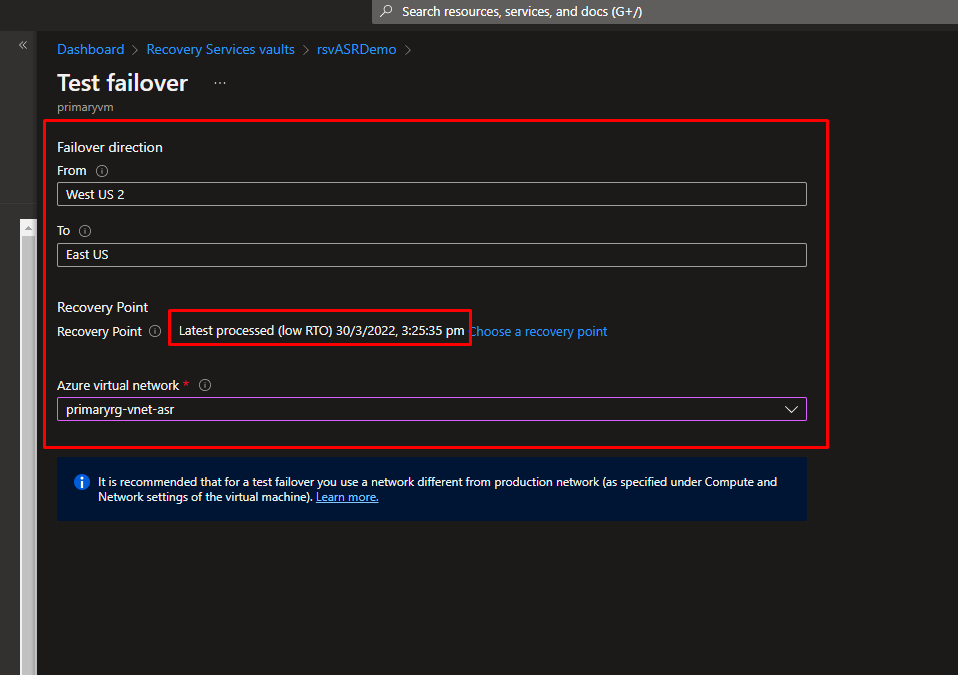Screen dimensions: 958x675
Task: Follow the Learn more link in the banner
Action: tap(347, 497)
